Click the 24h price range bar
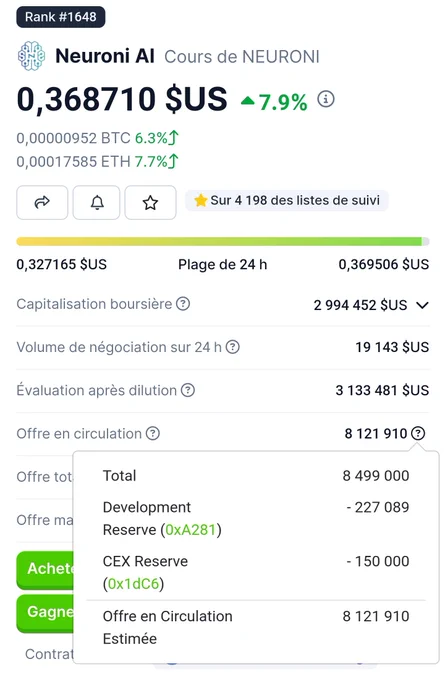This screenshot has height=680, width=445. (x=222, y=242)
